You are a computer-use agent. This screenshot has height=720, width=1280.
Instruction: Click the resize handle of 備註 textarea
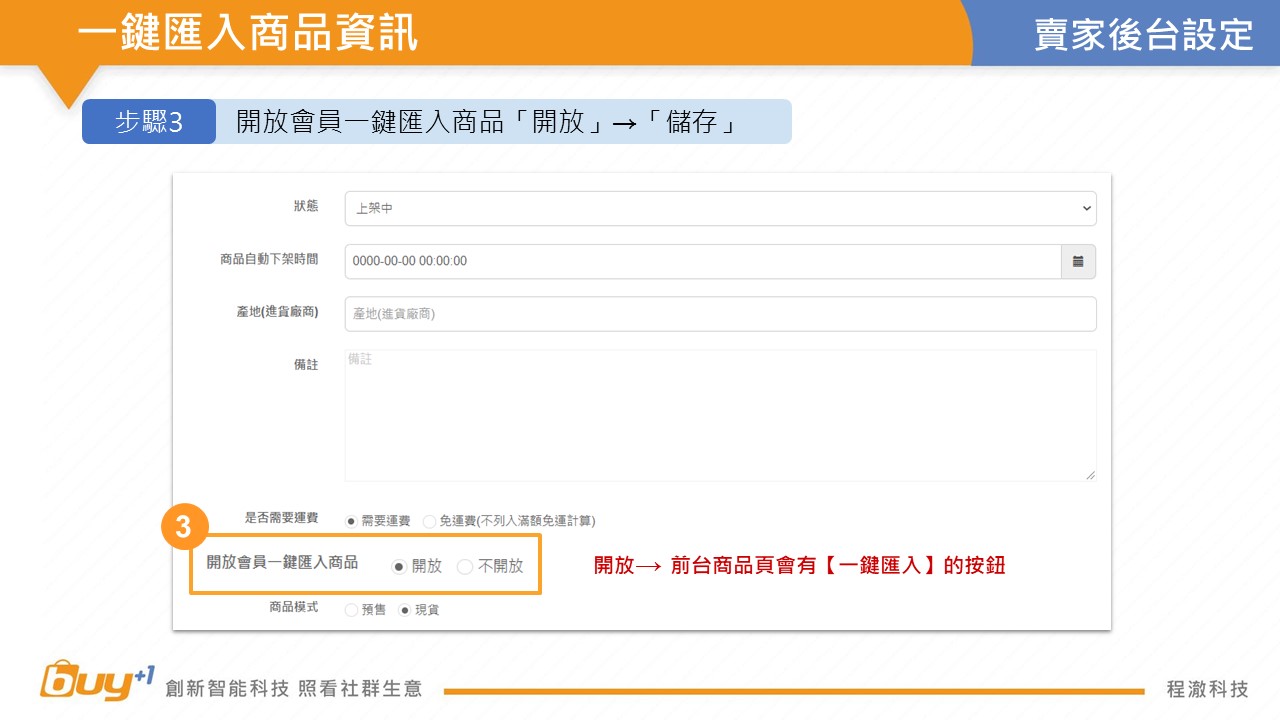pos(1090,475)
